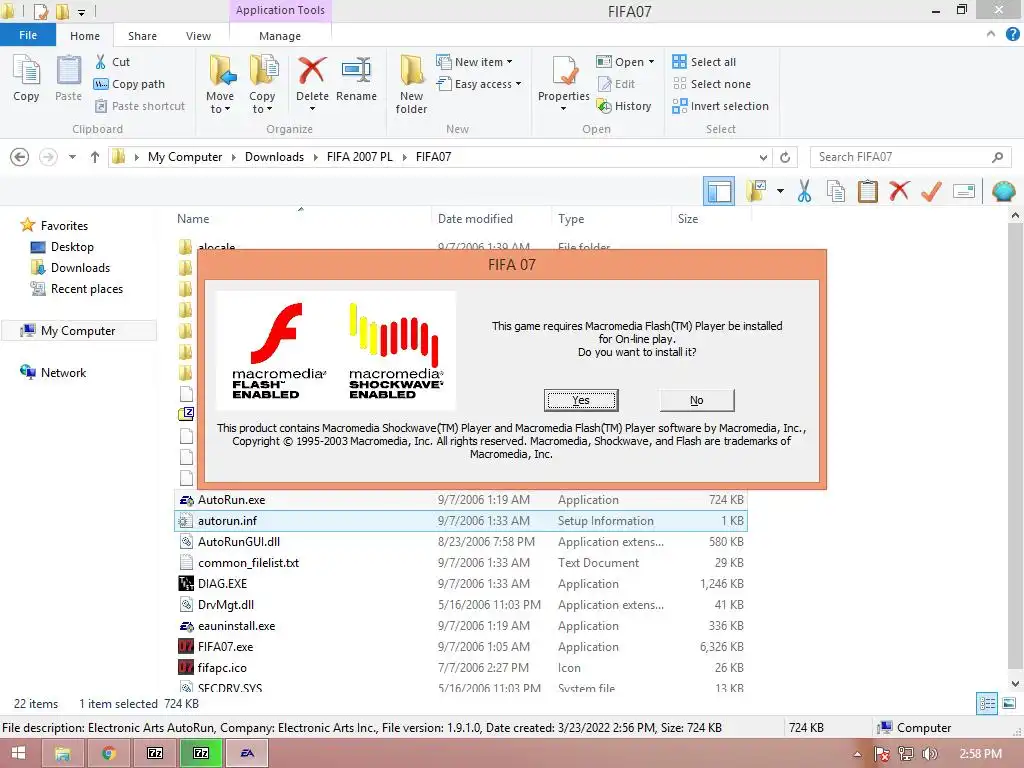The height and width of the screenshot is (768, 1024).
Task: Toggle the preview pane layout icon in the toolbar
Action: [719, 191]
